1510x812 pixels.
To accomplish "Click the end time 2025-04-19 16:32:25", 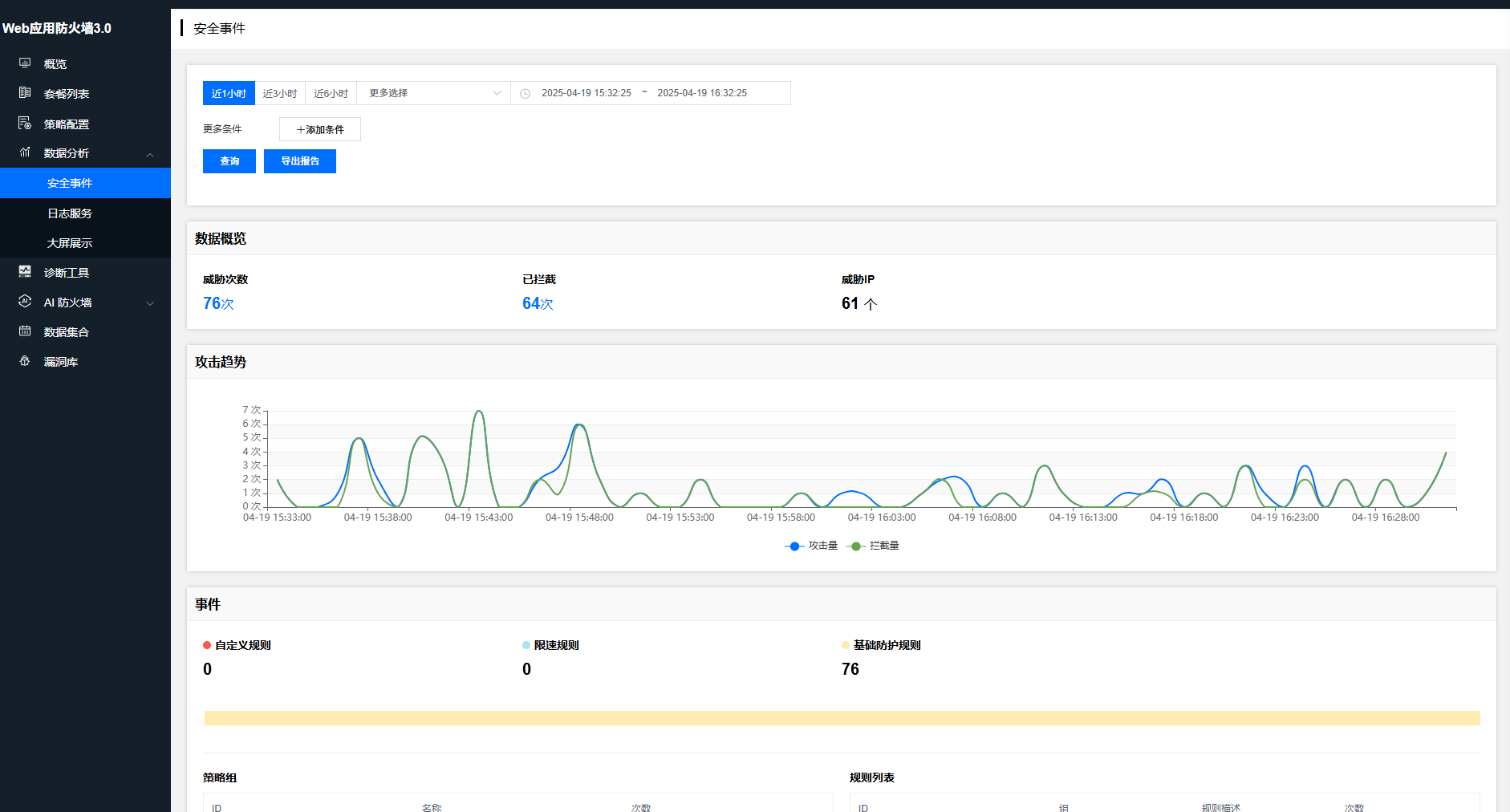I will (702, 93).
